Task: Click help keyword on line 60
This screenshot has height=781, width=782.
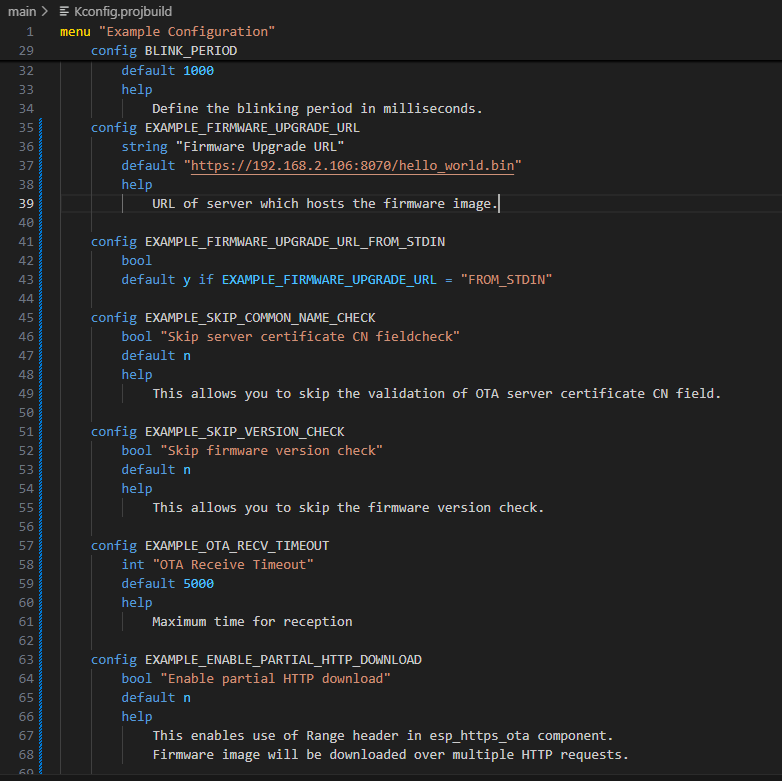Action: [137, 602]
